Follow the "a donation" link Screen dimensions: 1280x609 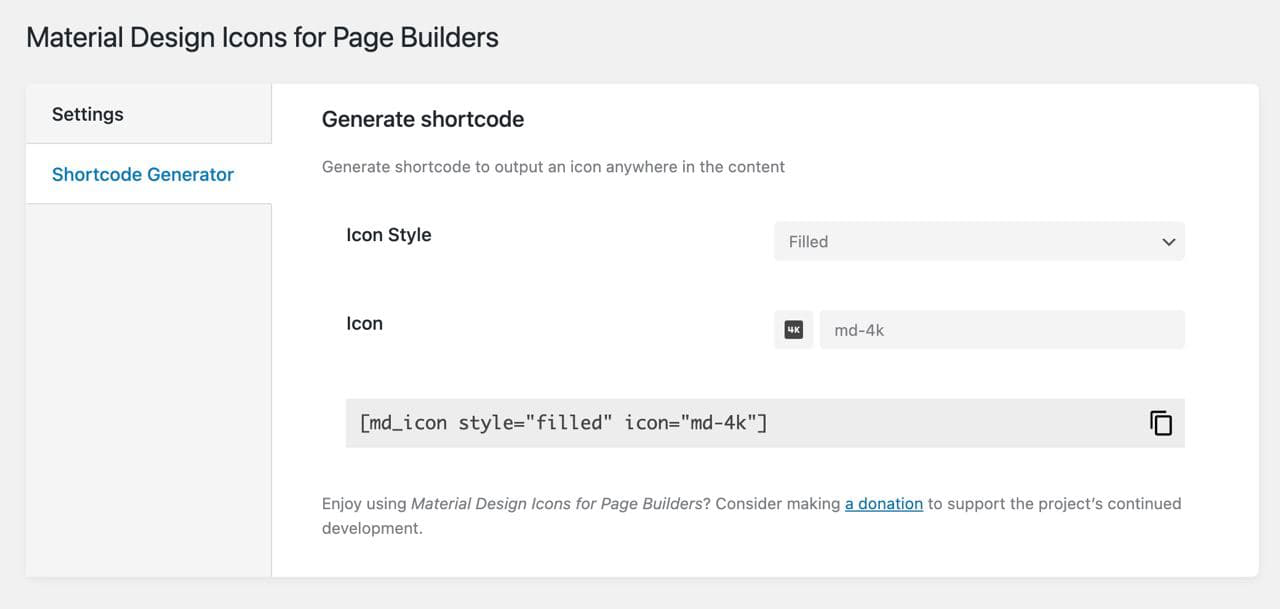[883, 503]
